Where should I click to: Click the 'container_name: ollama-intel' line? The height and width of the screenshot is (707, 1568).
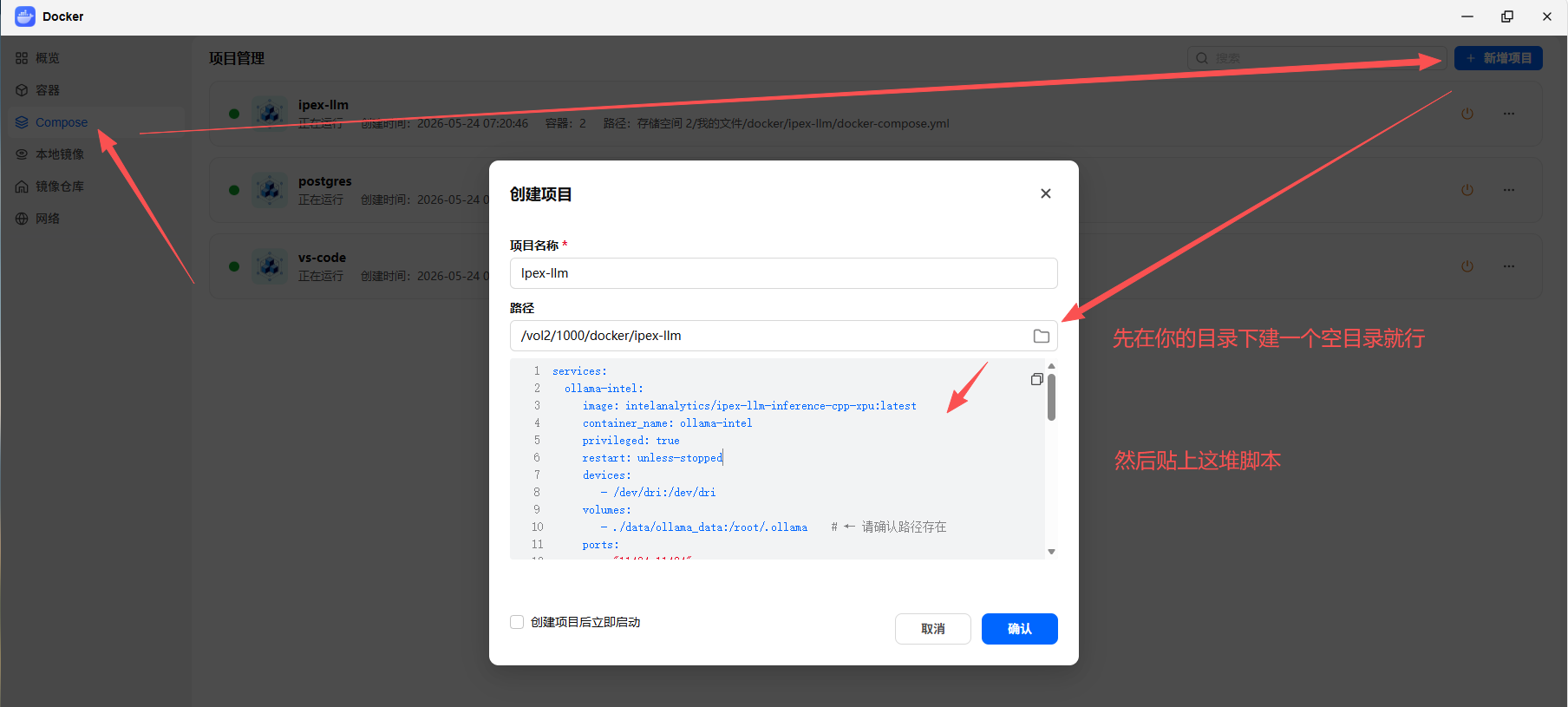pyautogui.click(x=667, y=423)
